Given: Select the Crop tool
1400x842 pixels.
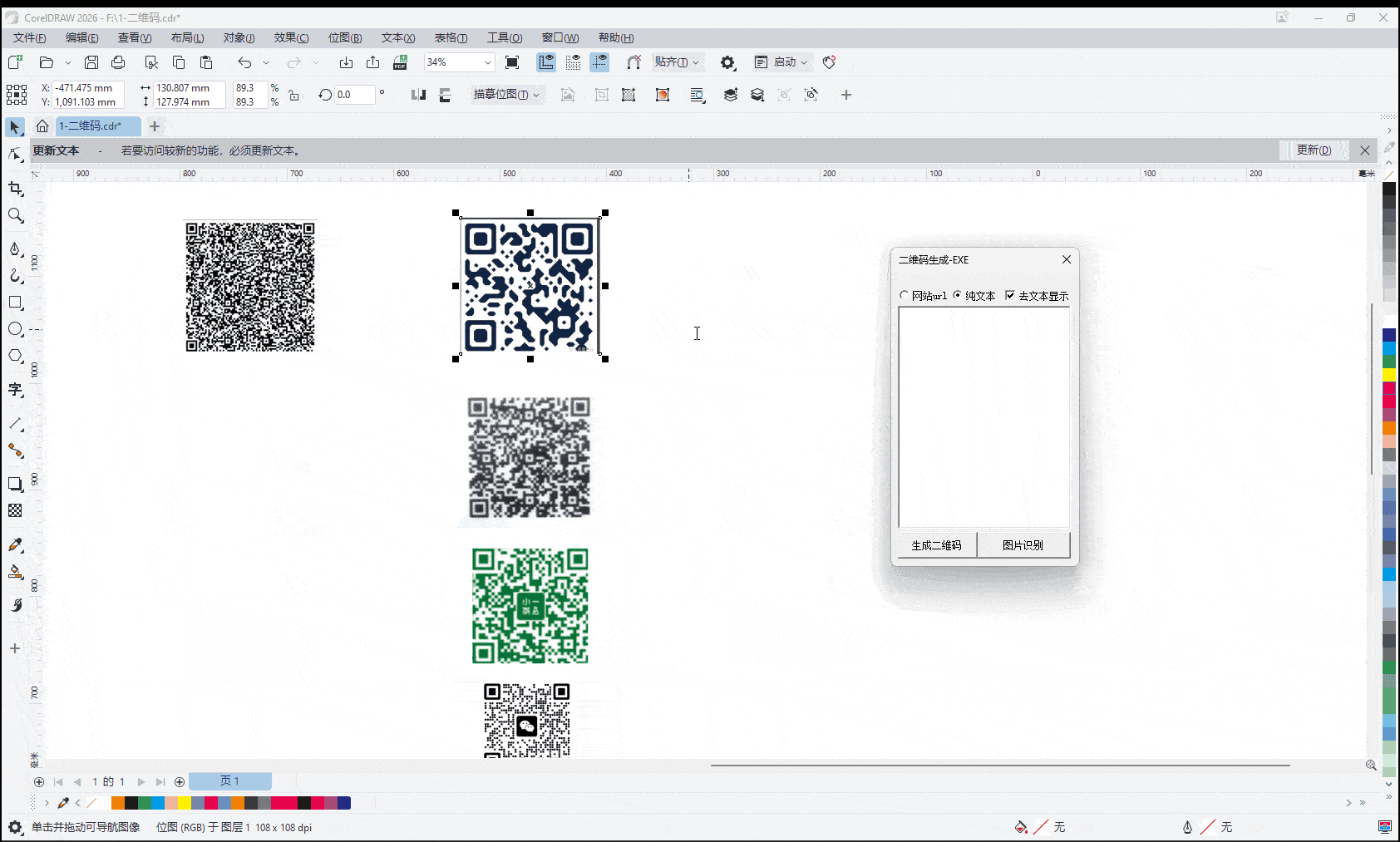Looking at the screenshot, I should click(x=15, y=189).
